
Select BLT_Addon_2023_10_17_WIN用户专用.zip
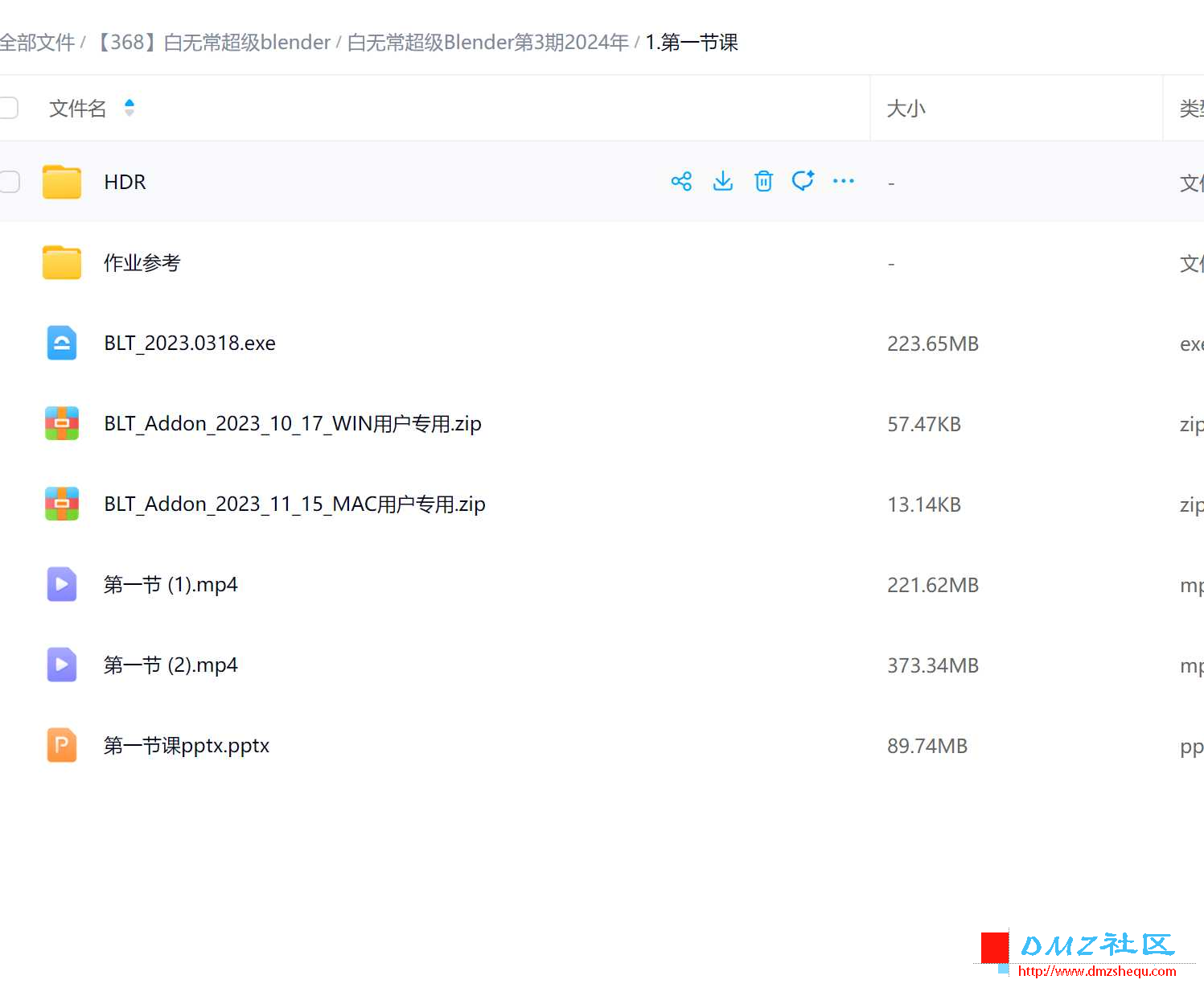(x=293, y=423)
